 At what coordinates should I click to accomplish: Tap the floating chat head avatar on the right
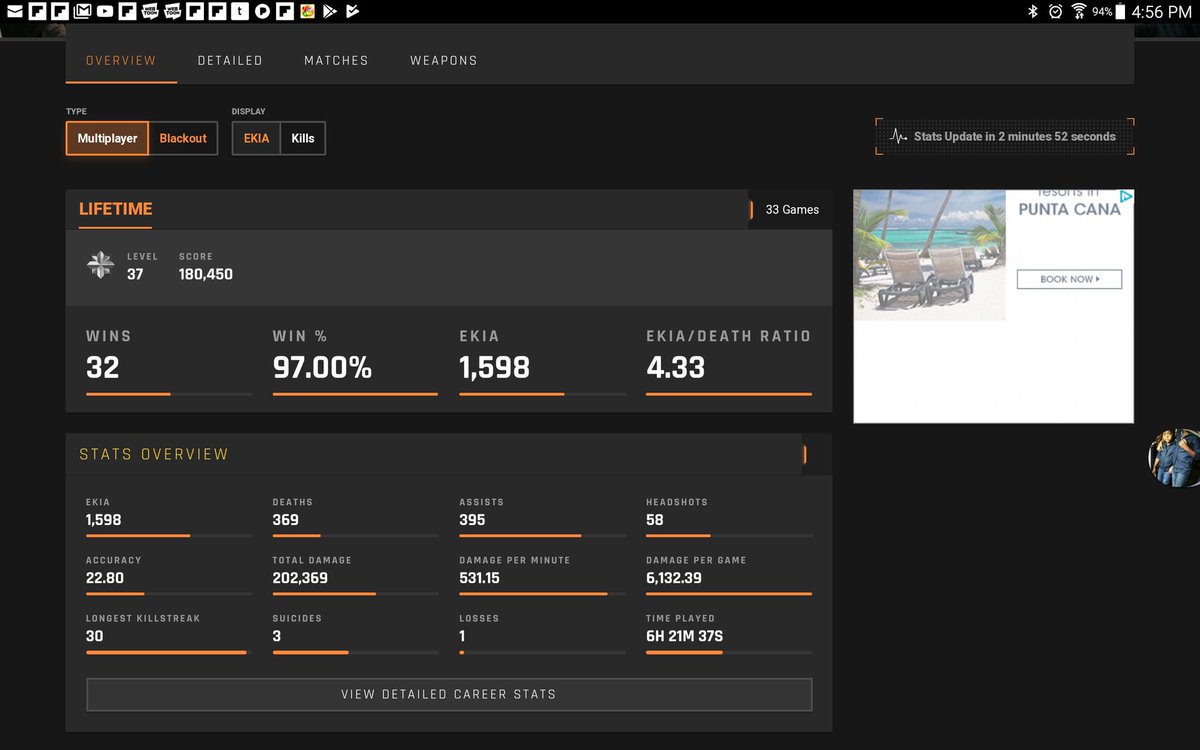pos(1172,458)
